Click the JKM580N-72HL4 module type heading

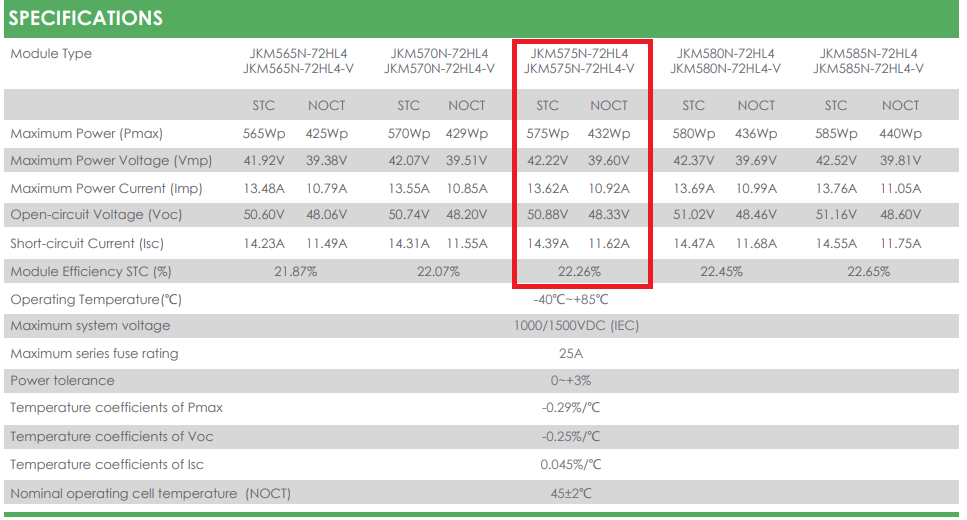pyautogui.click(x=725, y=53)
